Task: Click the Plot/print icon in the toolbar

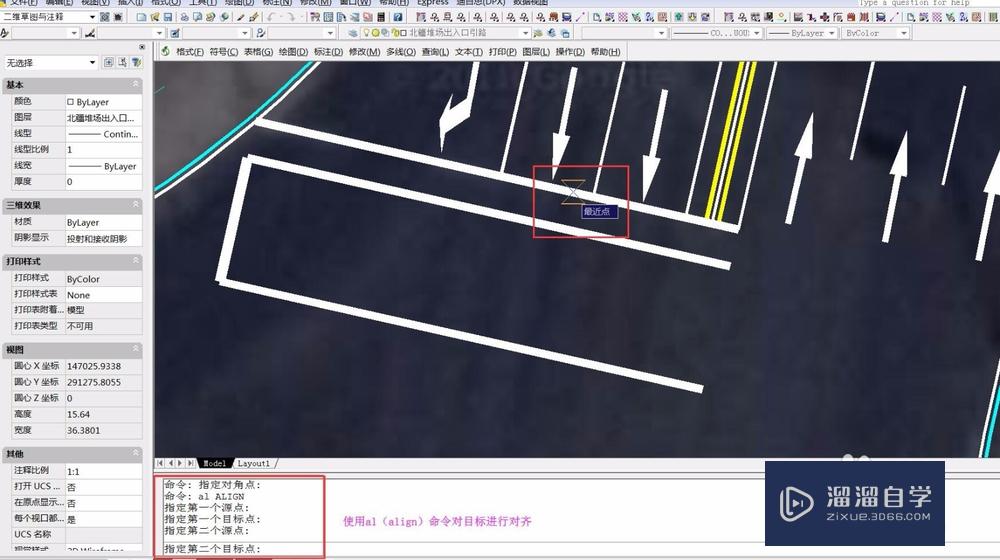Action: click(x=184, y=17)
